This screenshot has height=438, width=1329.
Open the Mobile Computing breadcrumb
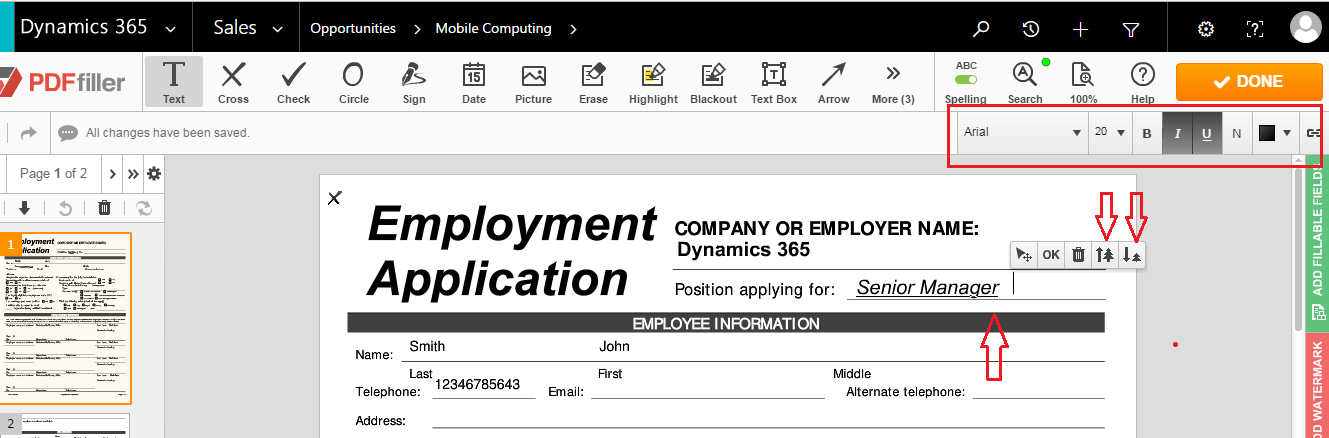pos(493,29)
